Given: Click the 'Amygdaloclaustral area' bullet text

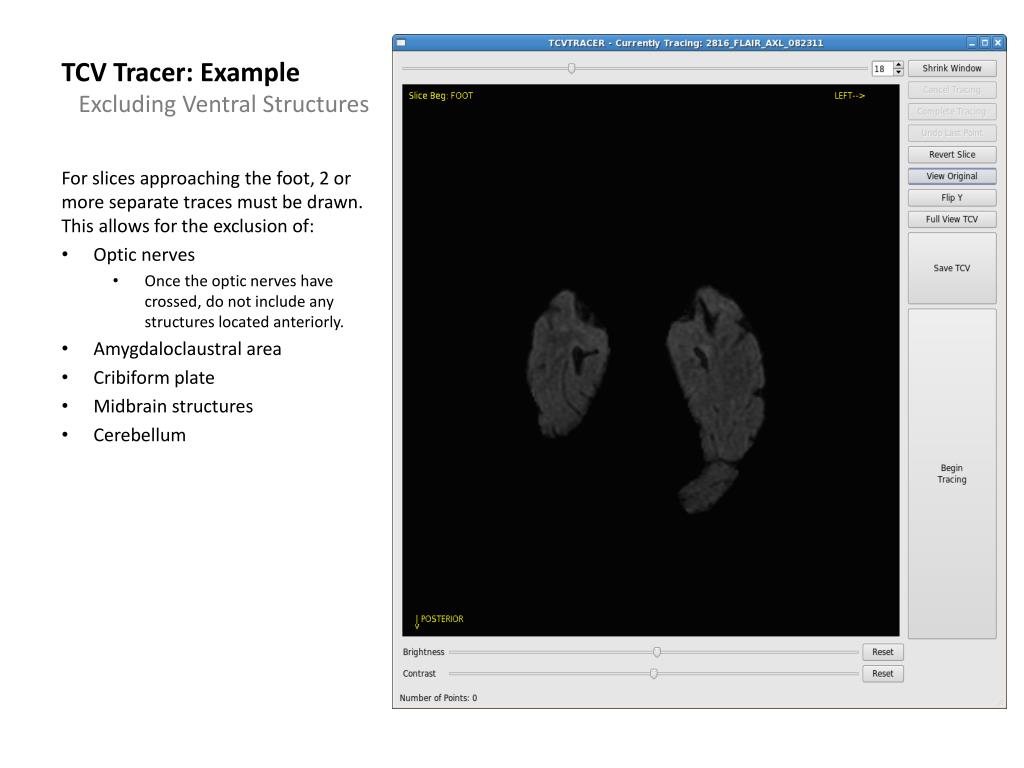Looking at the screenshot, I should click(x=187, y=349).
